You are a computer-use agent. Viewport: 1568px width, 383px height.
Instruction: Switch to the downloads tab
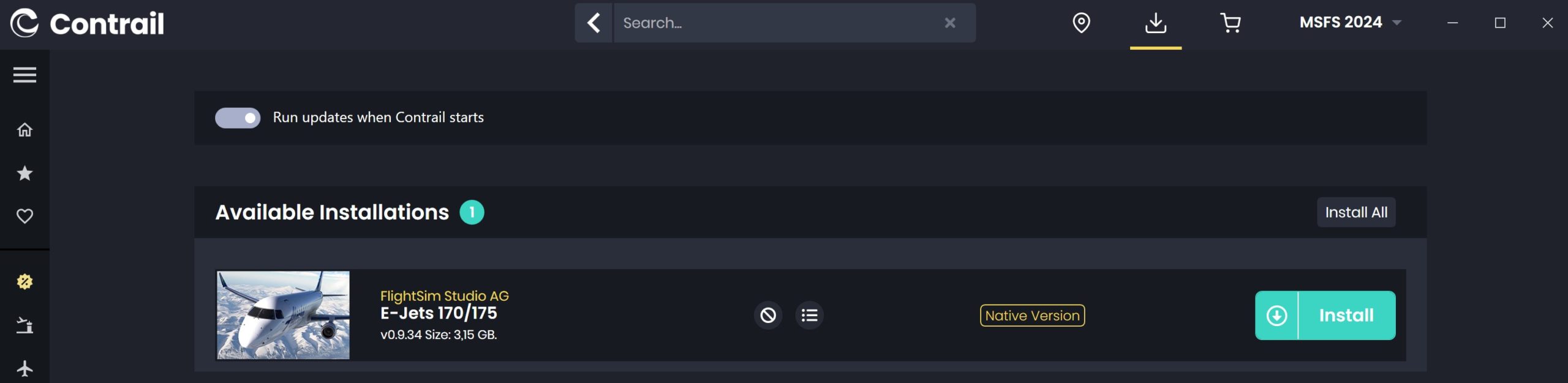[x=1155, y=23]
